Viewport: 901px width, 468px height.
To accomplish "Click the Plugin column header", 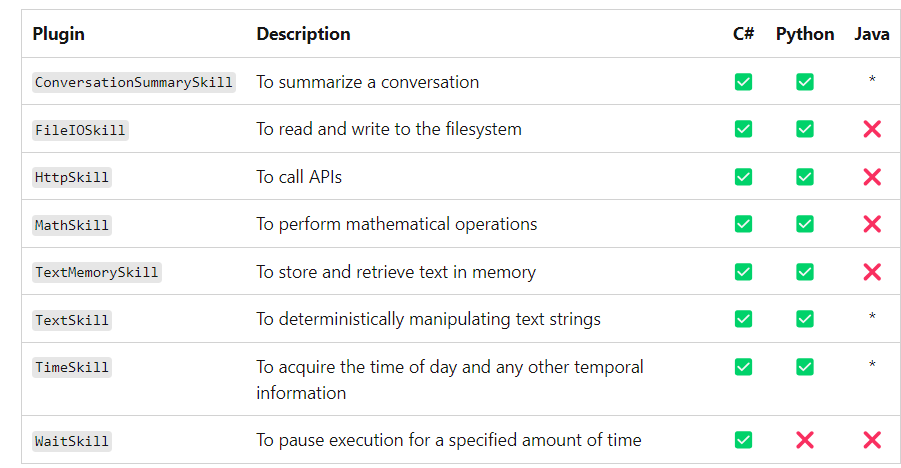I will click(x=59, y=34).
